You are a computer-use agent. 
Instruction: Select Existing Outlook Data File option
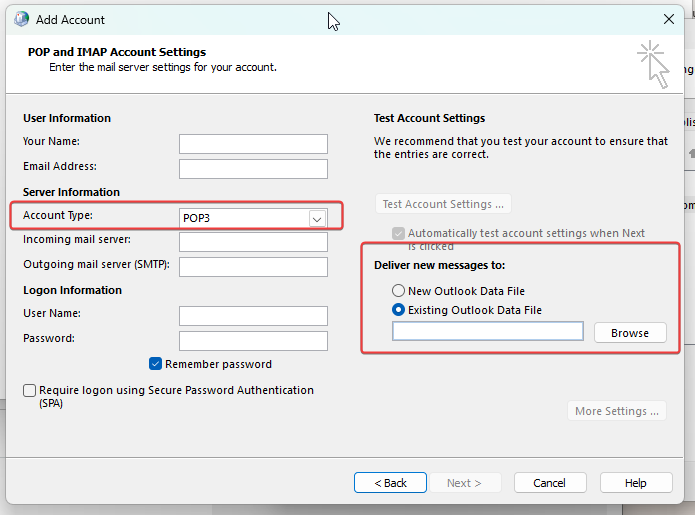(x=398, y=310)
